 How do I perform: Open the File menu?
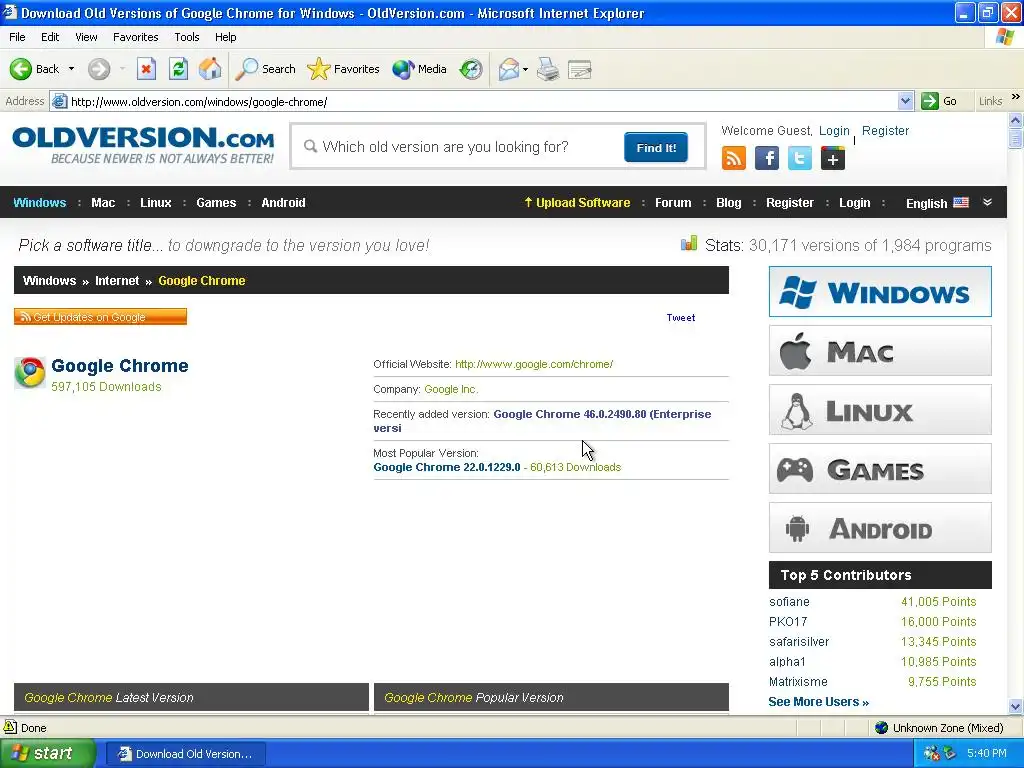pyautogui.click(x=17, y=37)
